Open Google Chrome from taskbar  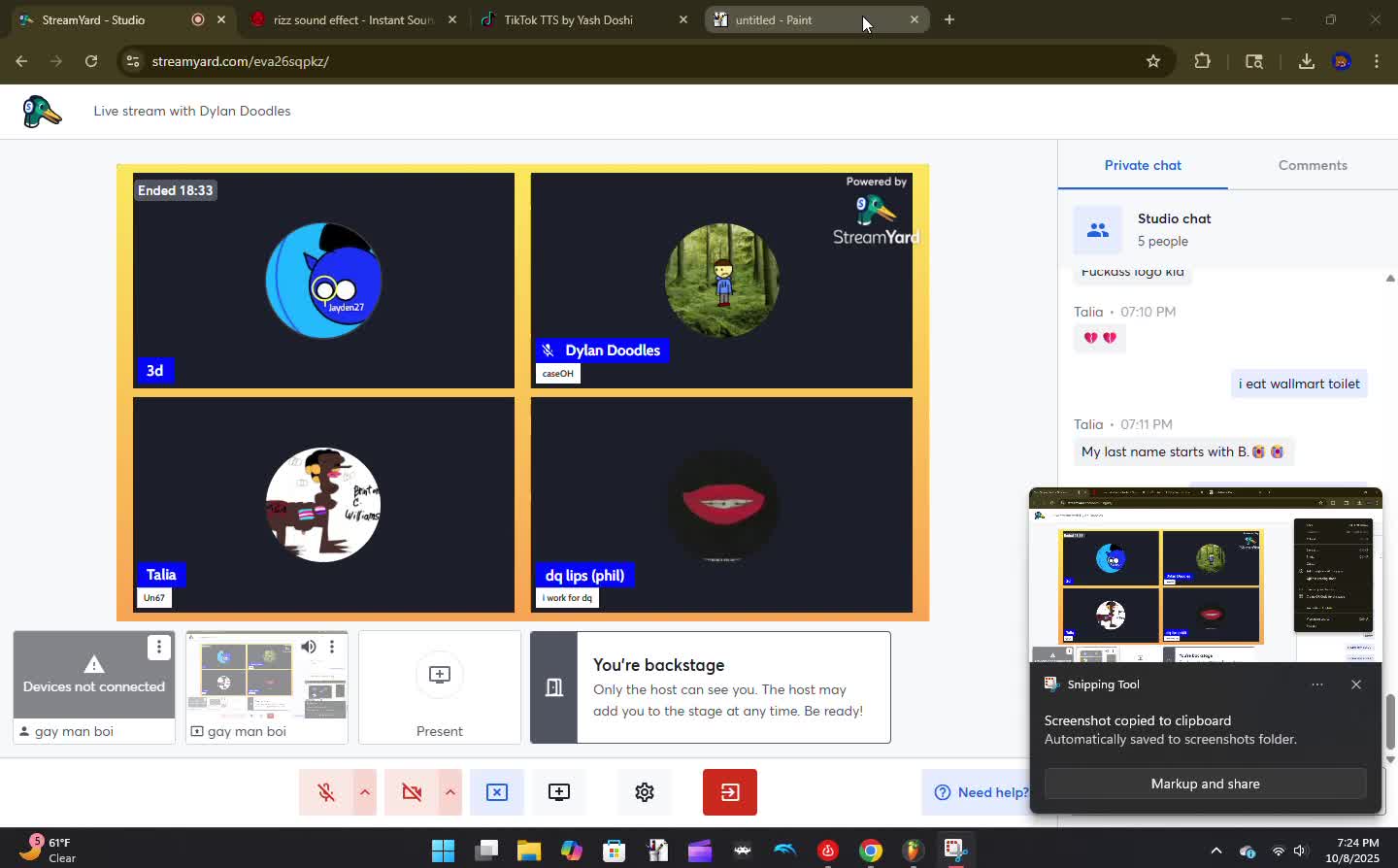(871, 851)
